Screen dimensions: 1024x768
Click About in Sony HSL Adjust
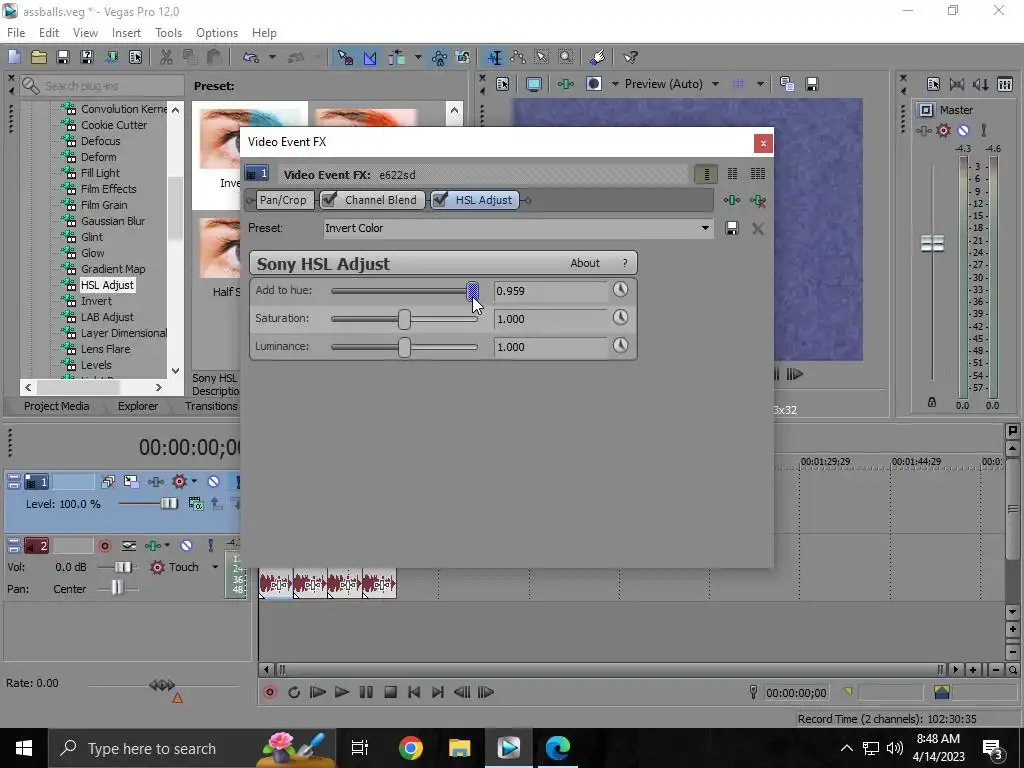click(584, 263)
